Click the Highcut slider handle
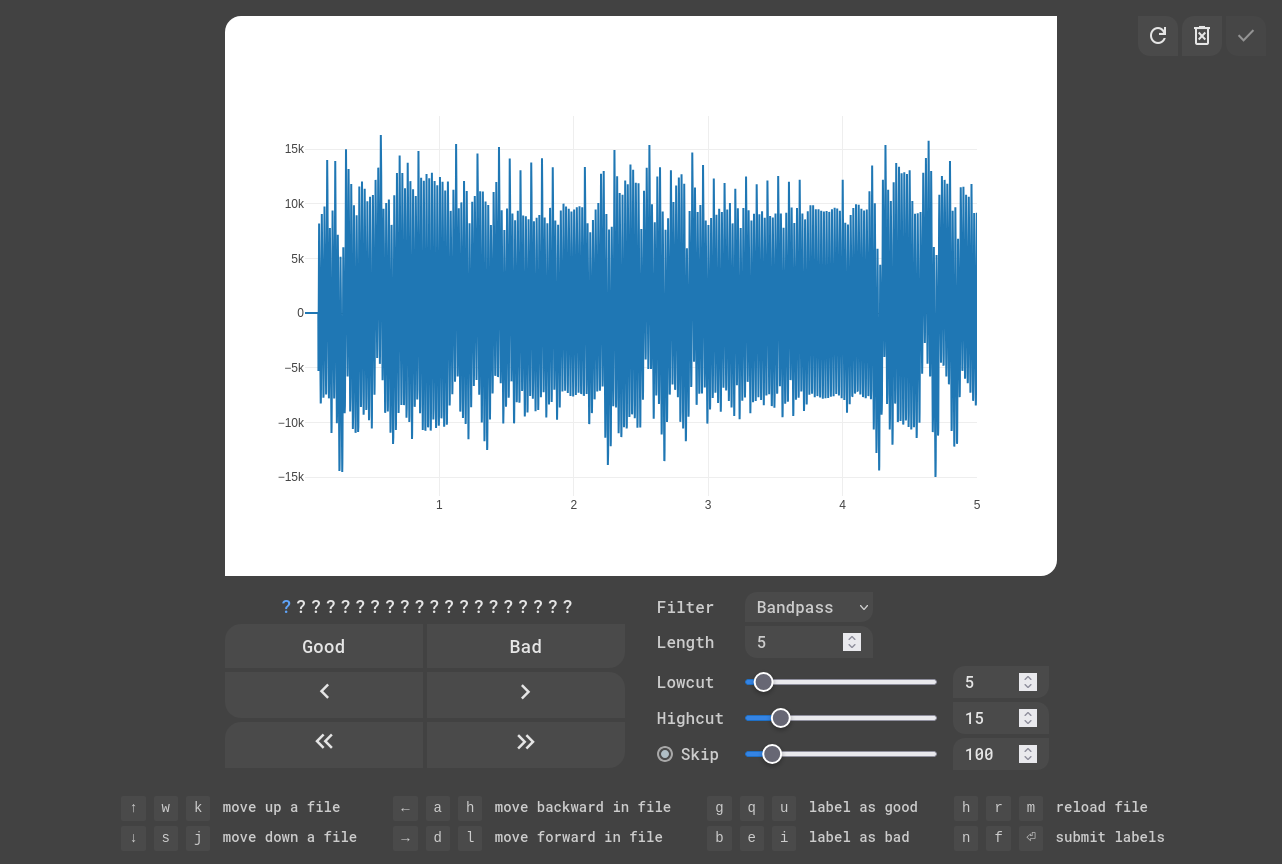1282x864 pixels. point(781,718)
